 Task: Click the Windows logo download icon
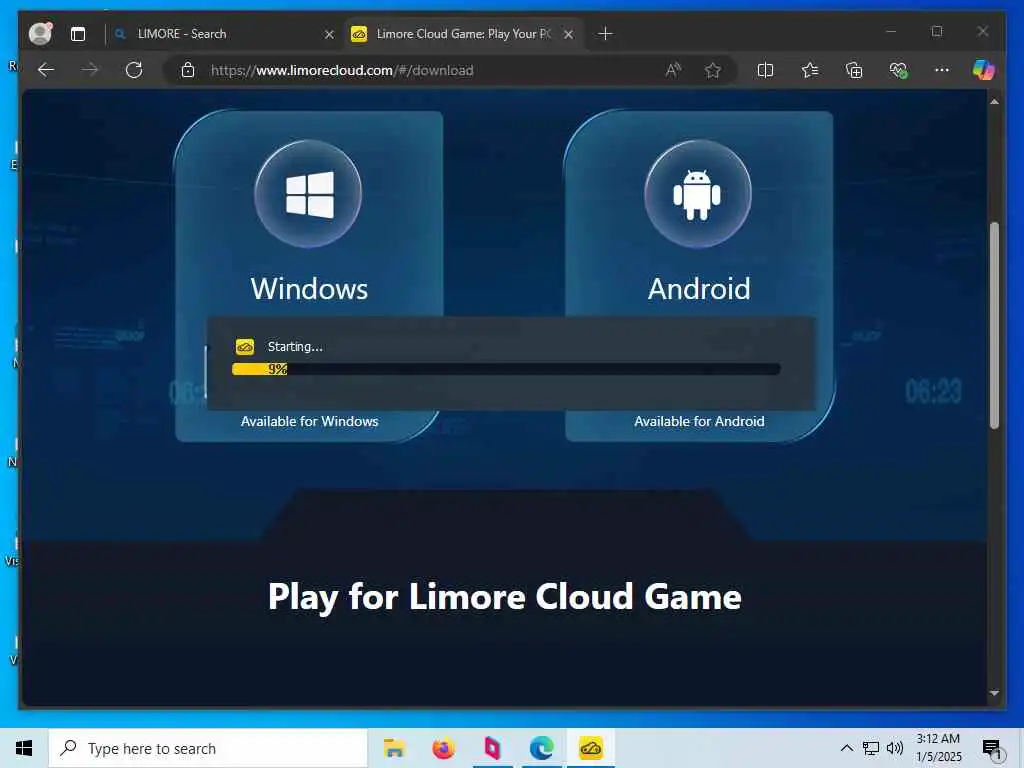(x=308, y=194)
